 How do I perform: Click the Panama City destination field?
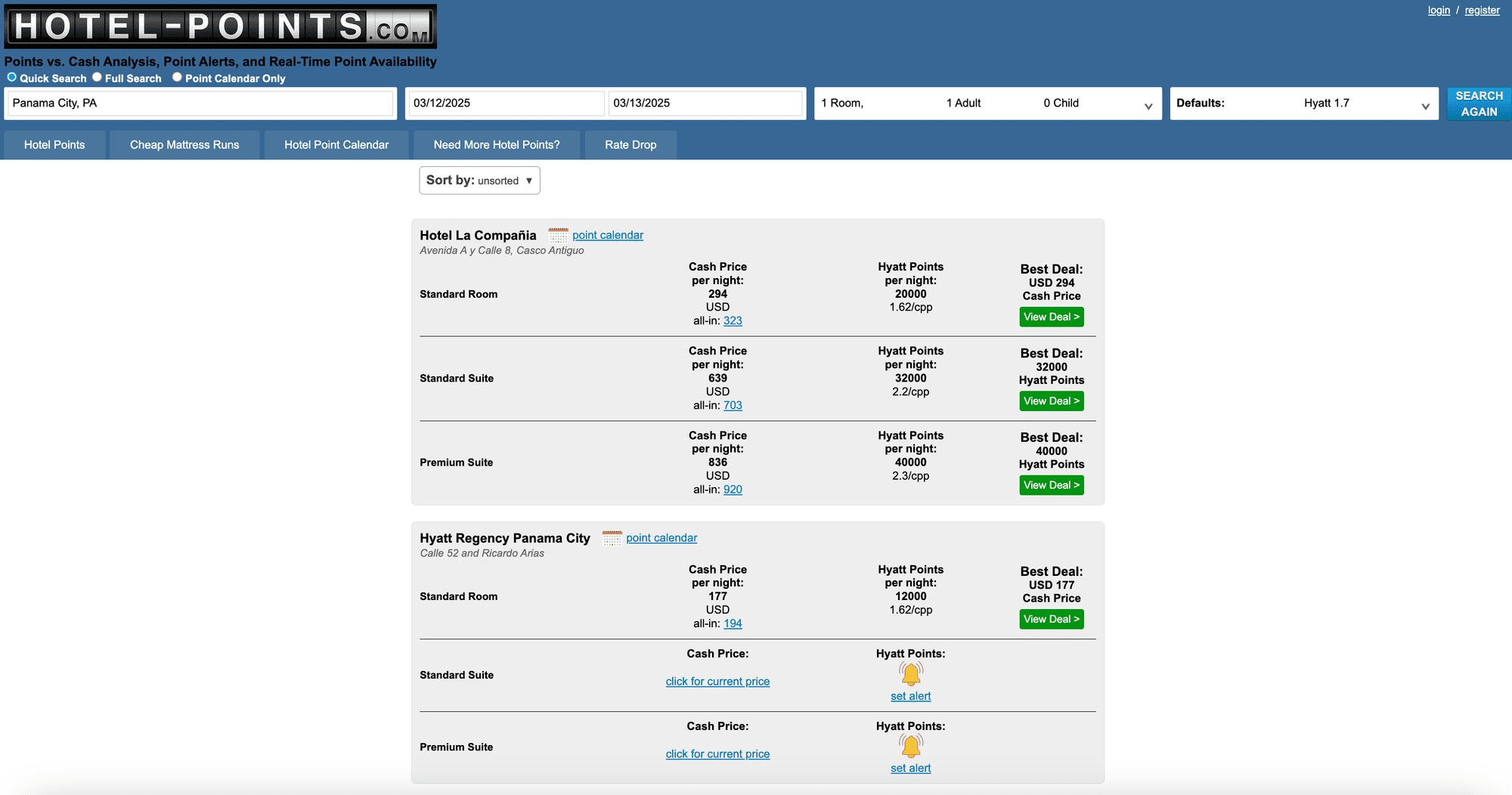tap(200, 104)
